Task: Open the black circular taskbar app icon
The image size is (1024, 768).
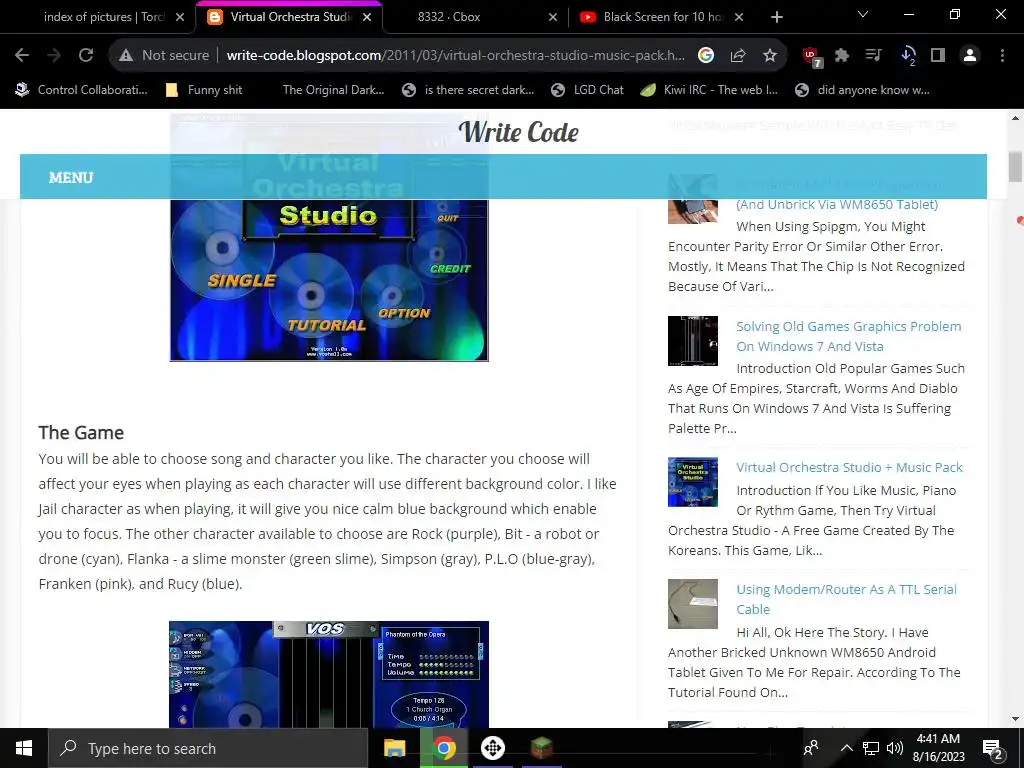Action: coord(493,748)
